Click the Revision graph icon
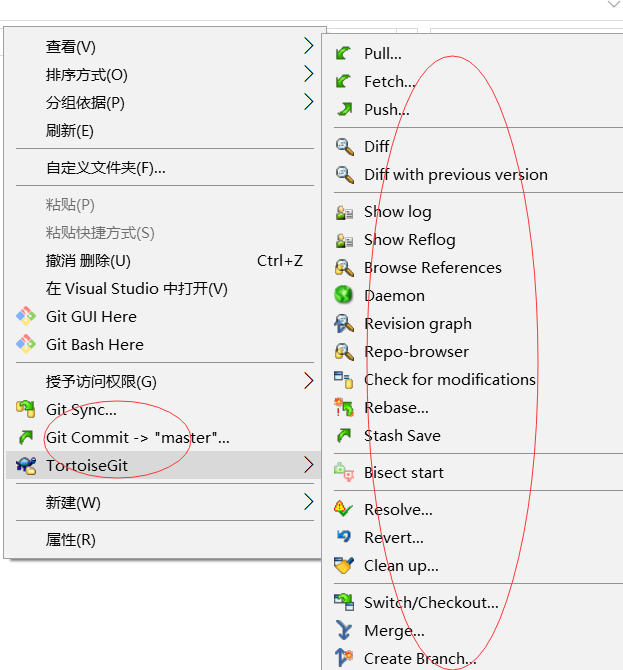Viewport: 623px width, 670px height. click(345, 324)
